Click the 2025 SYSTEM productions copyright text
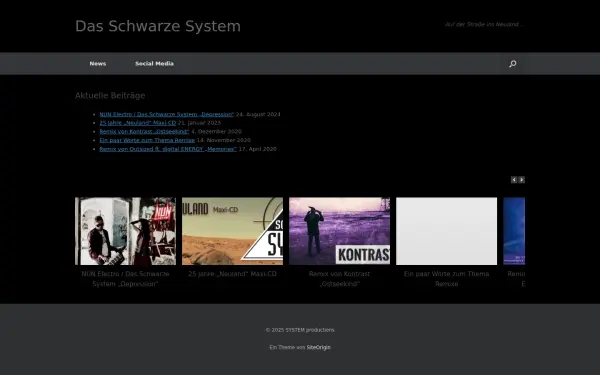Screen dimensions: 600x375 coord(300,330)
